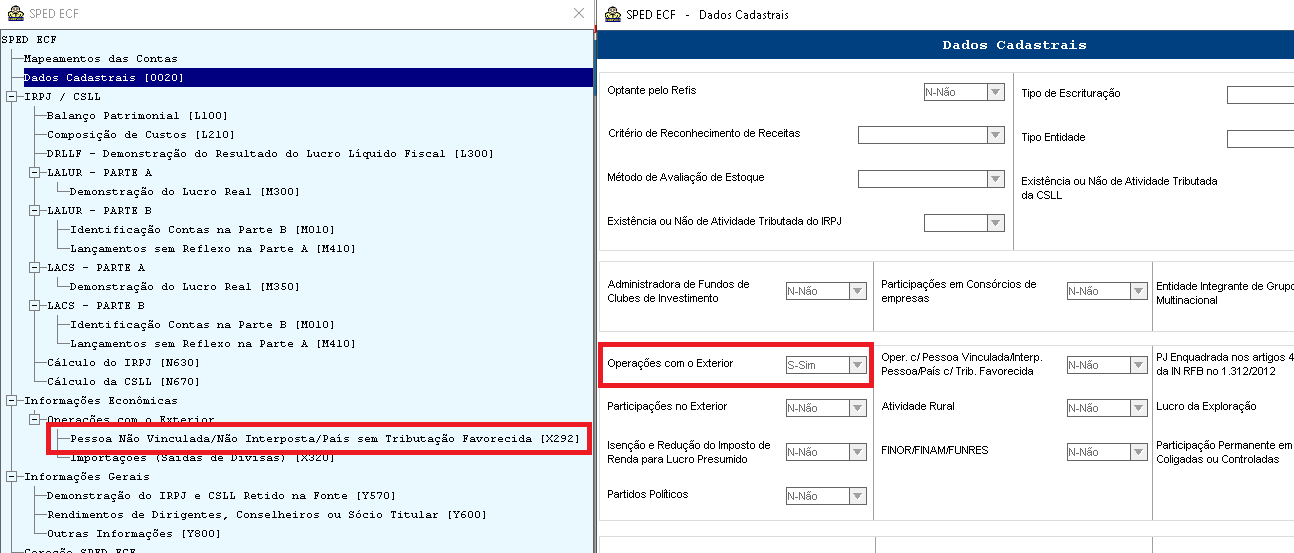Collapse the LALUR - PARTE B node

click(34, 211)
